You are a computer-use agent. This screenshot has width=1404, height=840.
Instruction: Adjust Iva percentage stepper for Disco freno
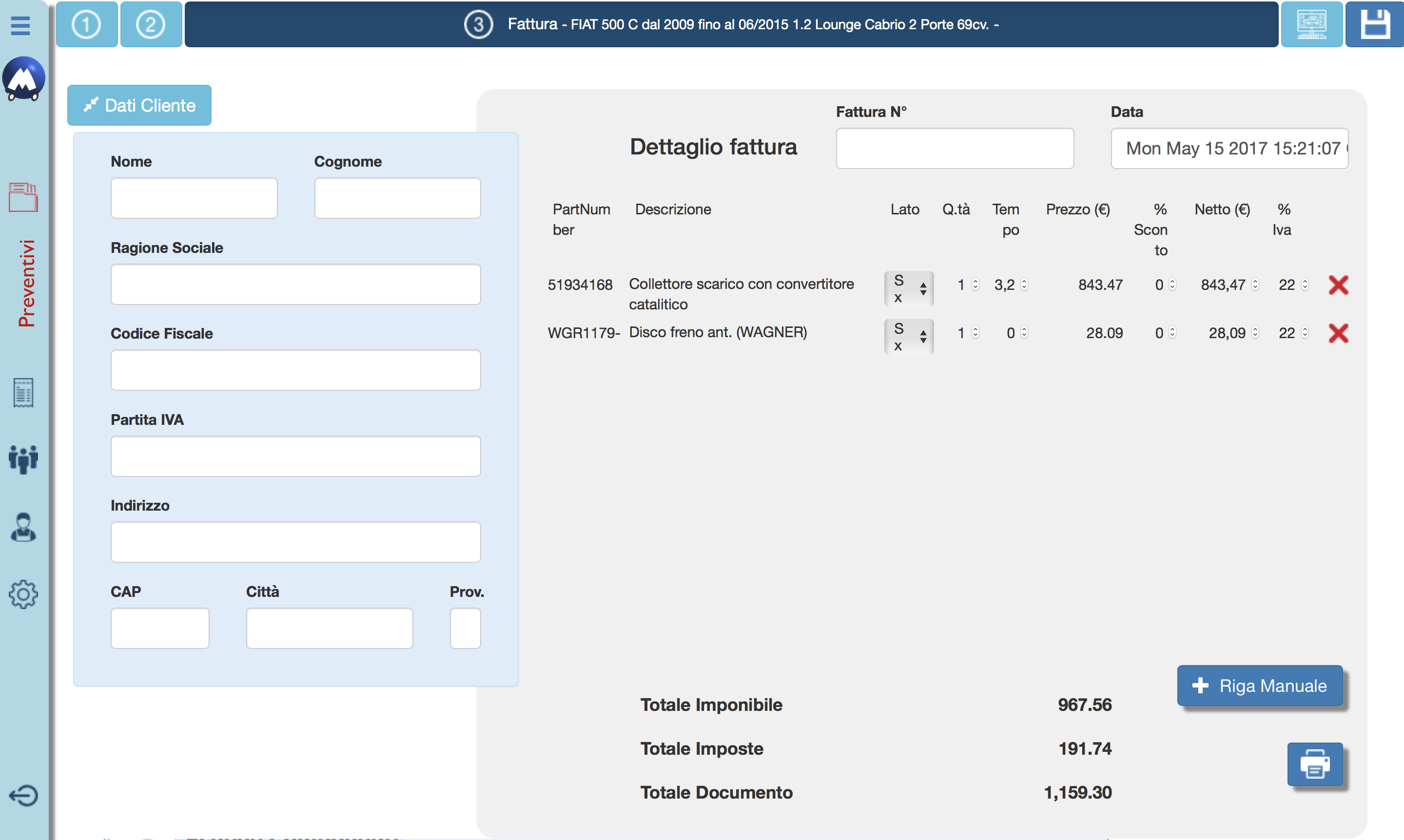[x=1305, y=333]
